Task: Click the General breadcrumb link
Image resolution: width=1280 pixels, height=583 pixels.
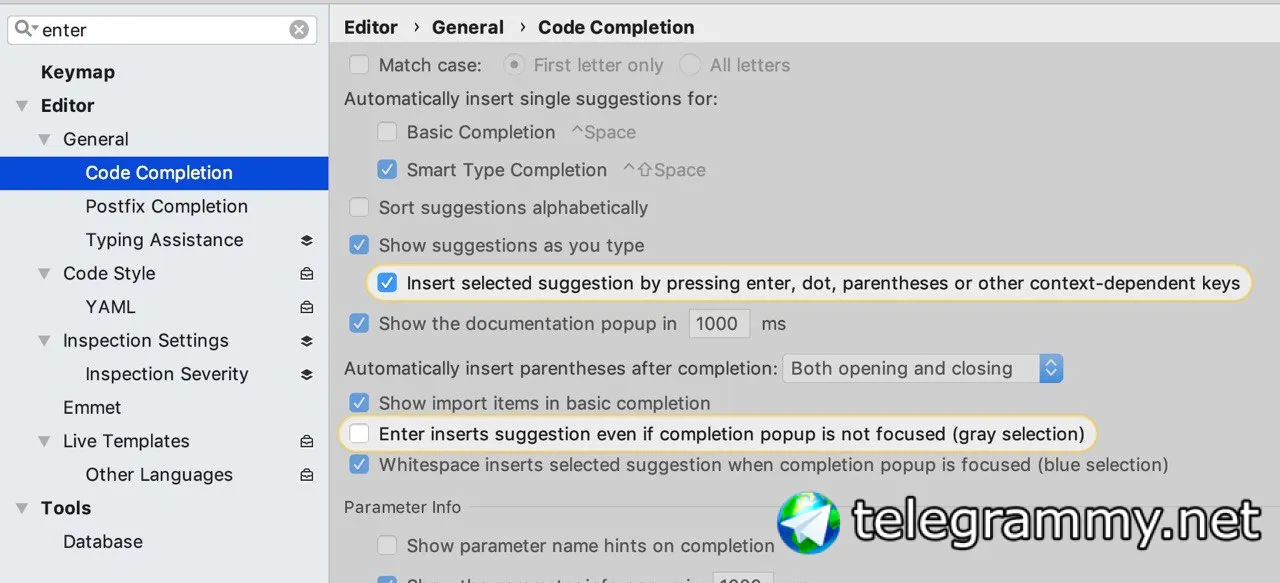Action: tap(467, 27)
